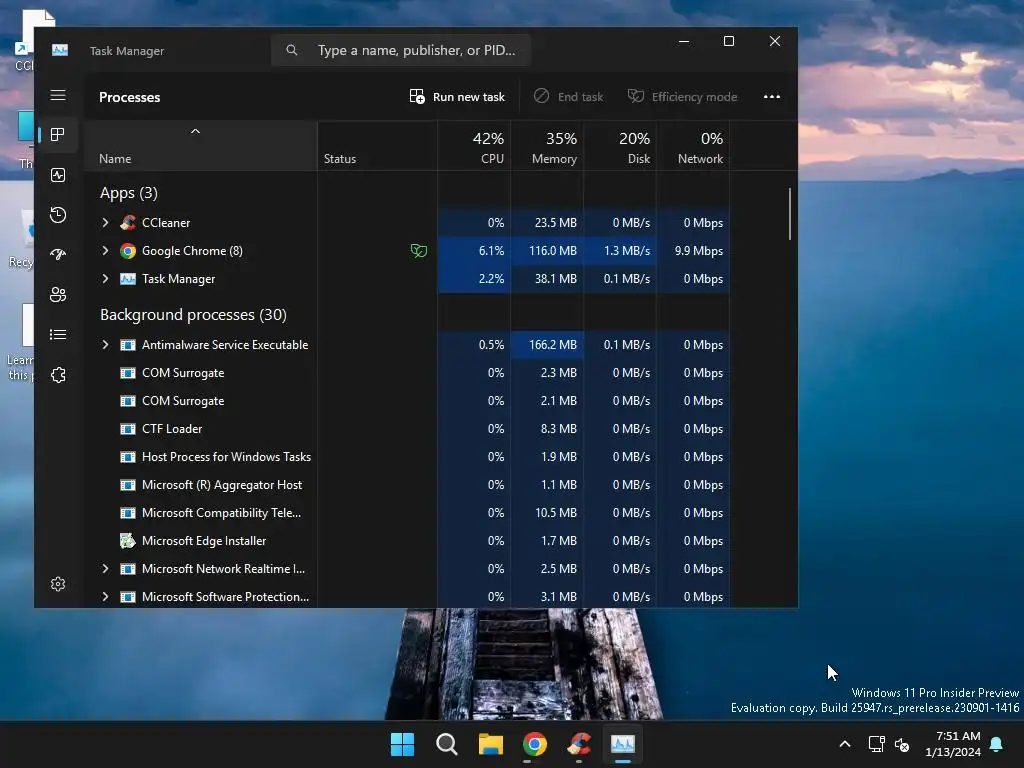Open CCleaner from taskbar
This screenshot has height=768, width=1024.
579,744
